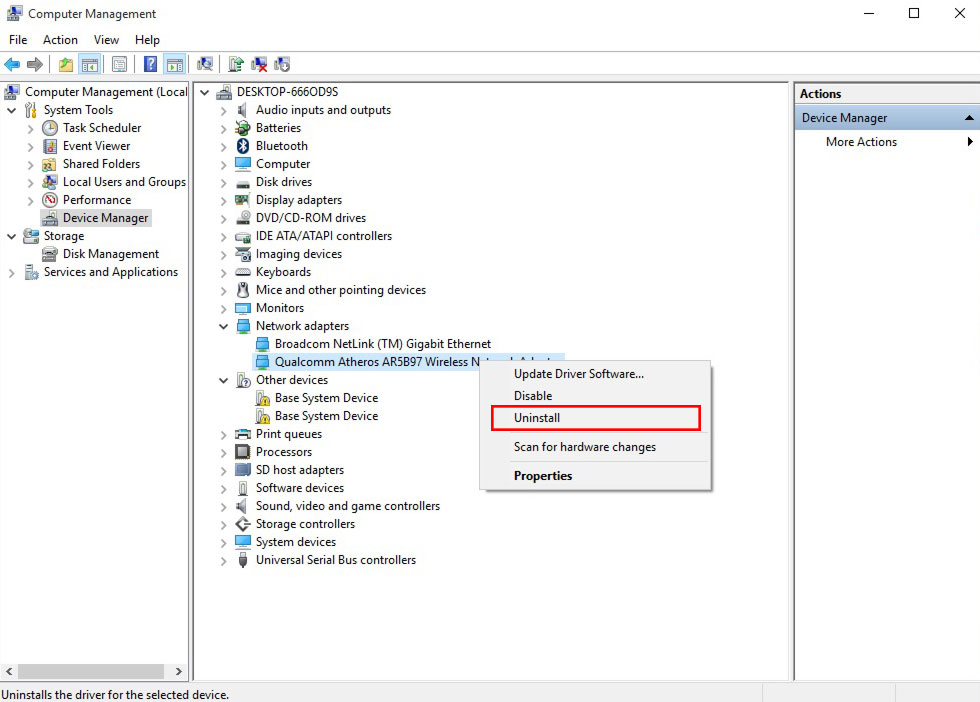980x702 pixels.
Task: Click the Shared Folders icon
Action: [x=49, y=164]
